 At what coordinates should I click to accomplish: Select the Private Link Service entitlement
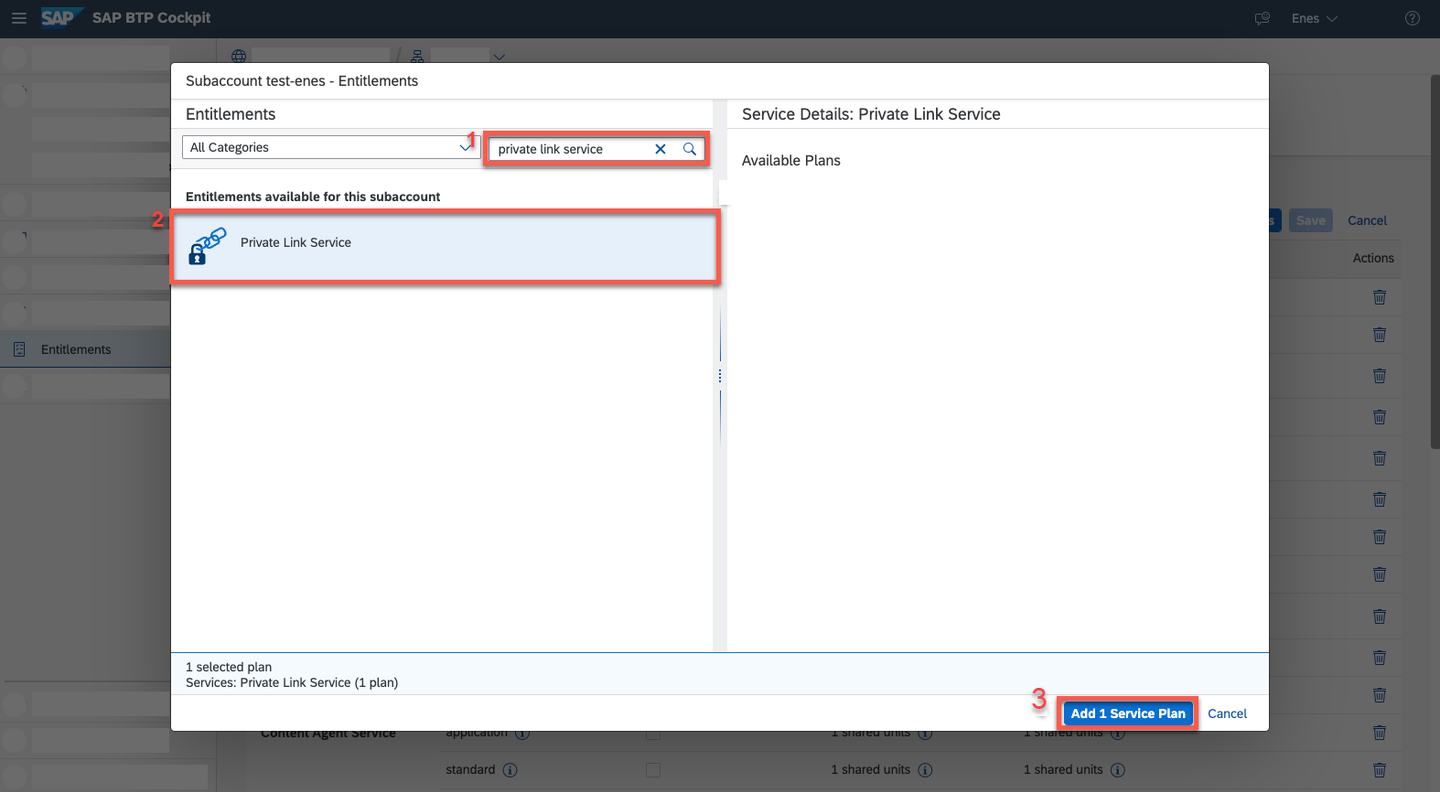[x=445, y=246]
